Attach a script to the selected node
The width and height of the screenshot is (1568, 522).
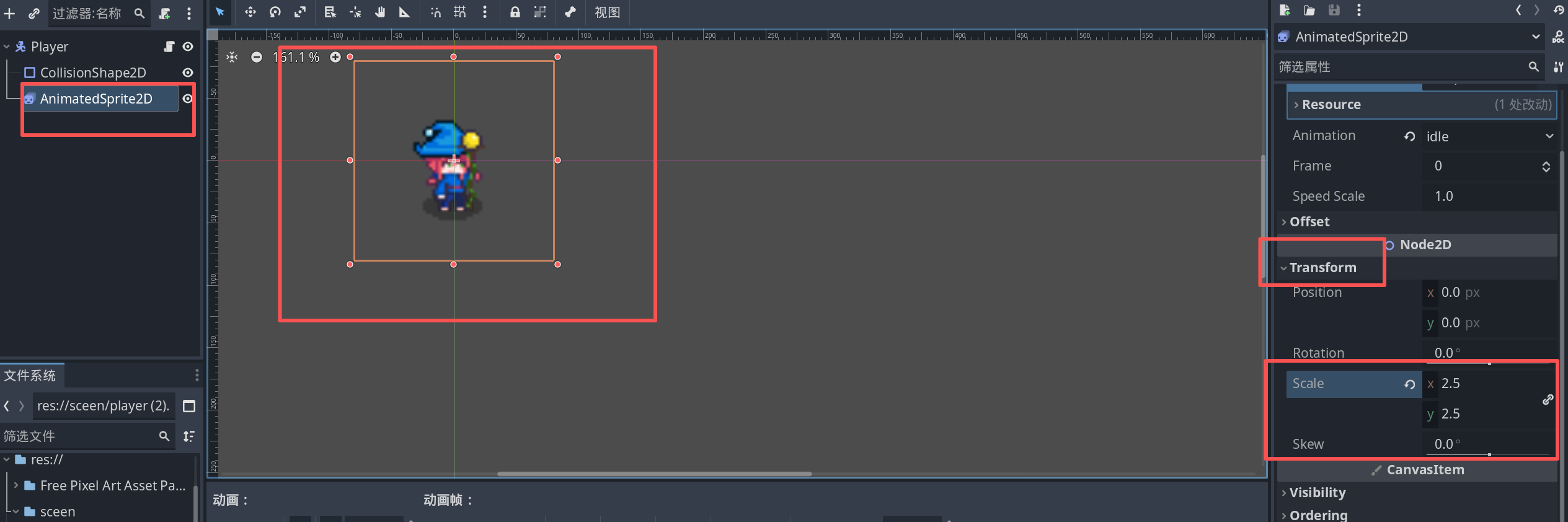click(x=164, y=13)
